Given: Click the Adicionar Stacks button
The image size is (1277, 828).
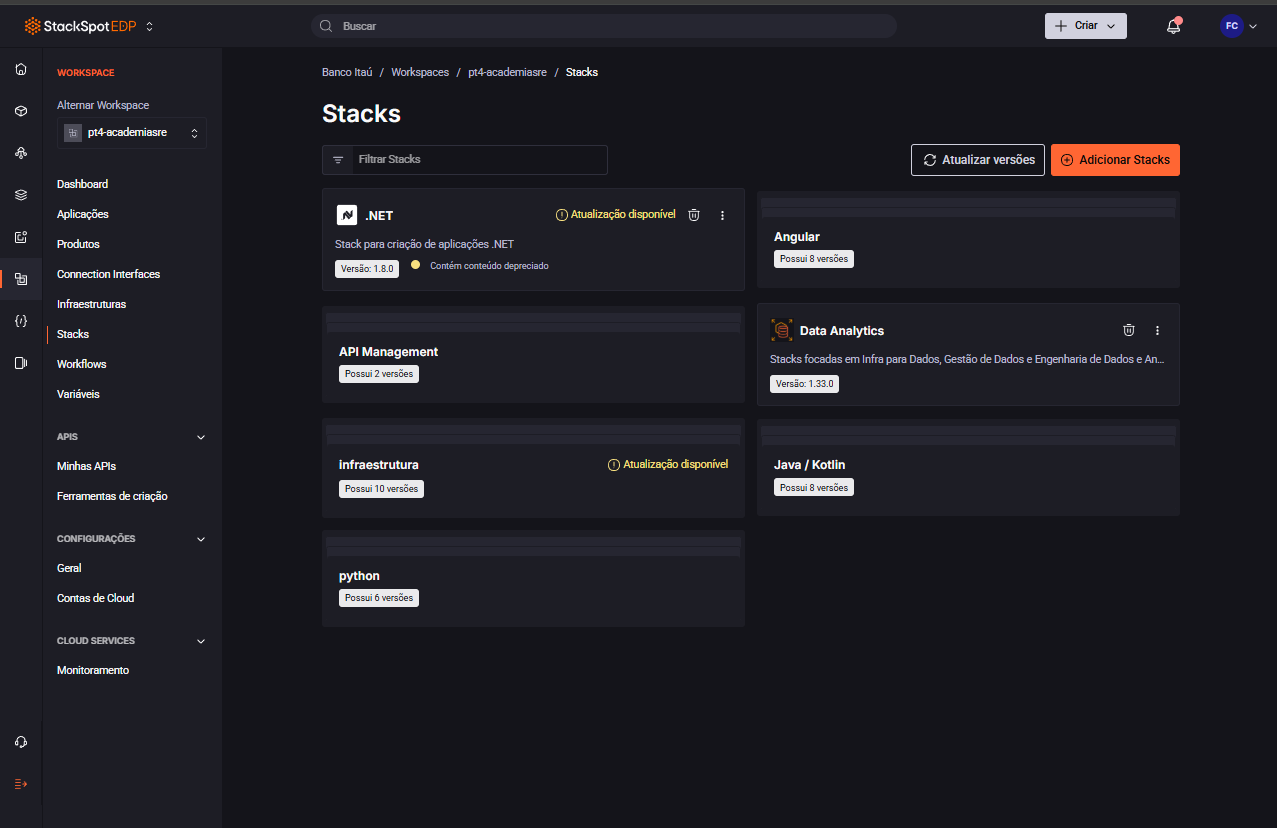Looking at the screenshot, I should pyautogui.click(x=1115, y=159).
